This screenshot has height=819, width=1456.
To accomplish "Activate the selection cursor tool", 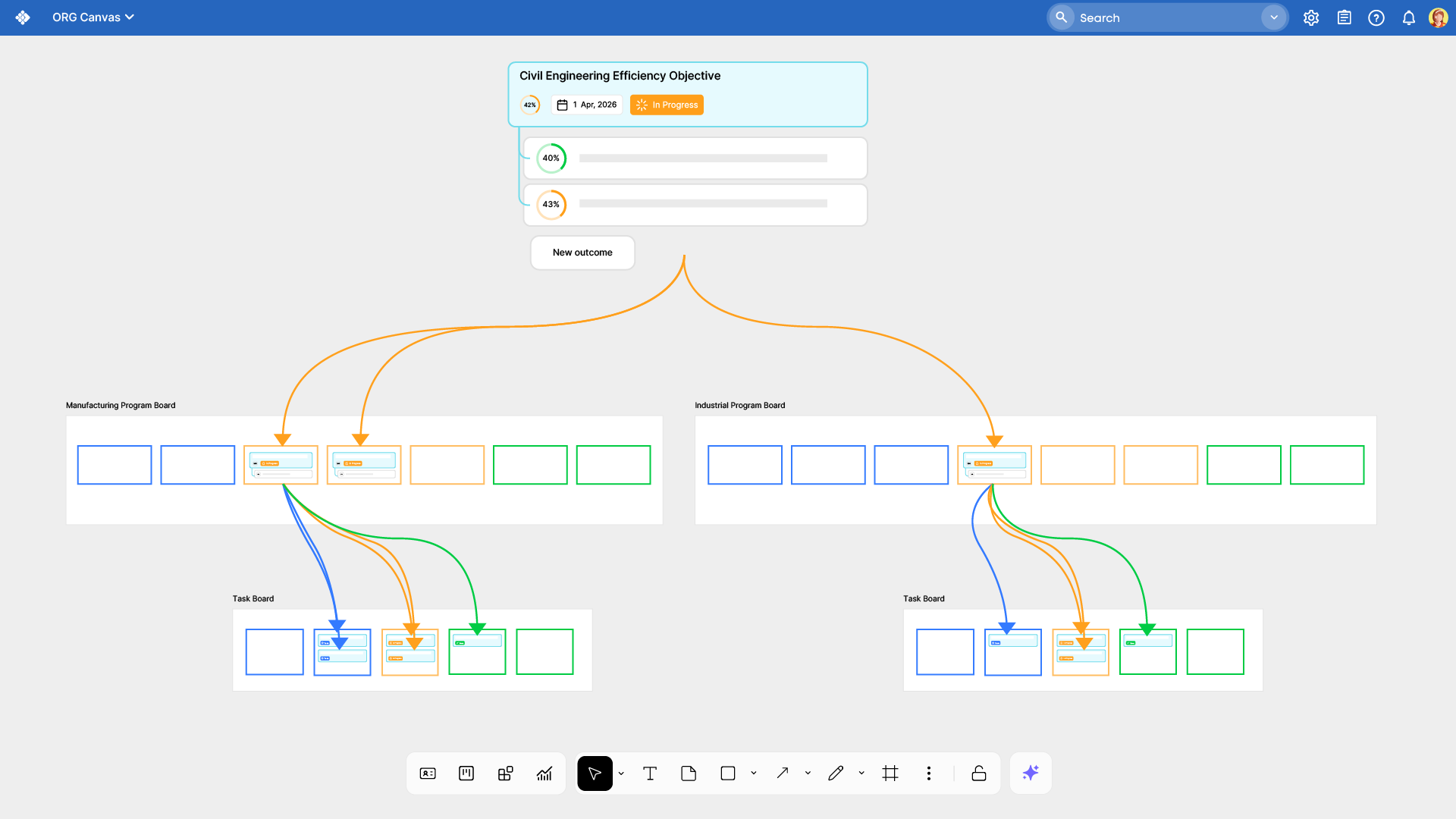I will tap(595, 773).
